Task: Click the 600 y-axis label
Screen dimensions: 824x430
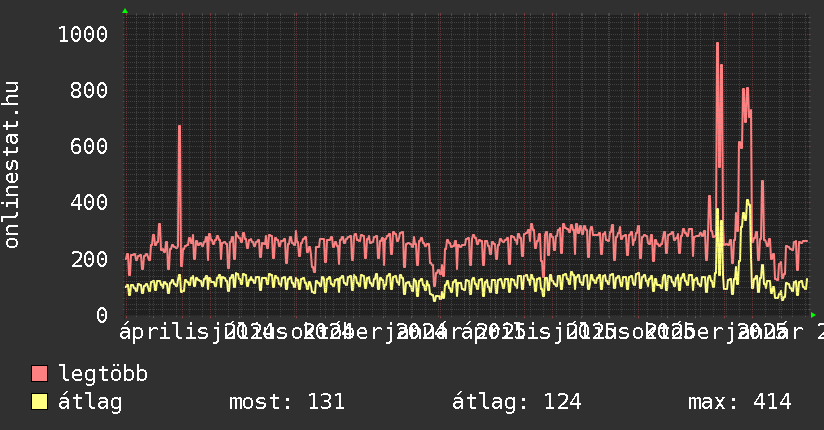Action: pyautogui.click(x=89, y=147)
